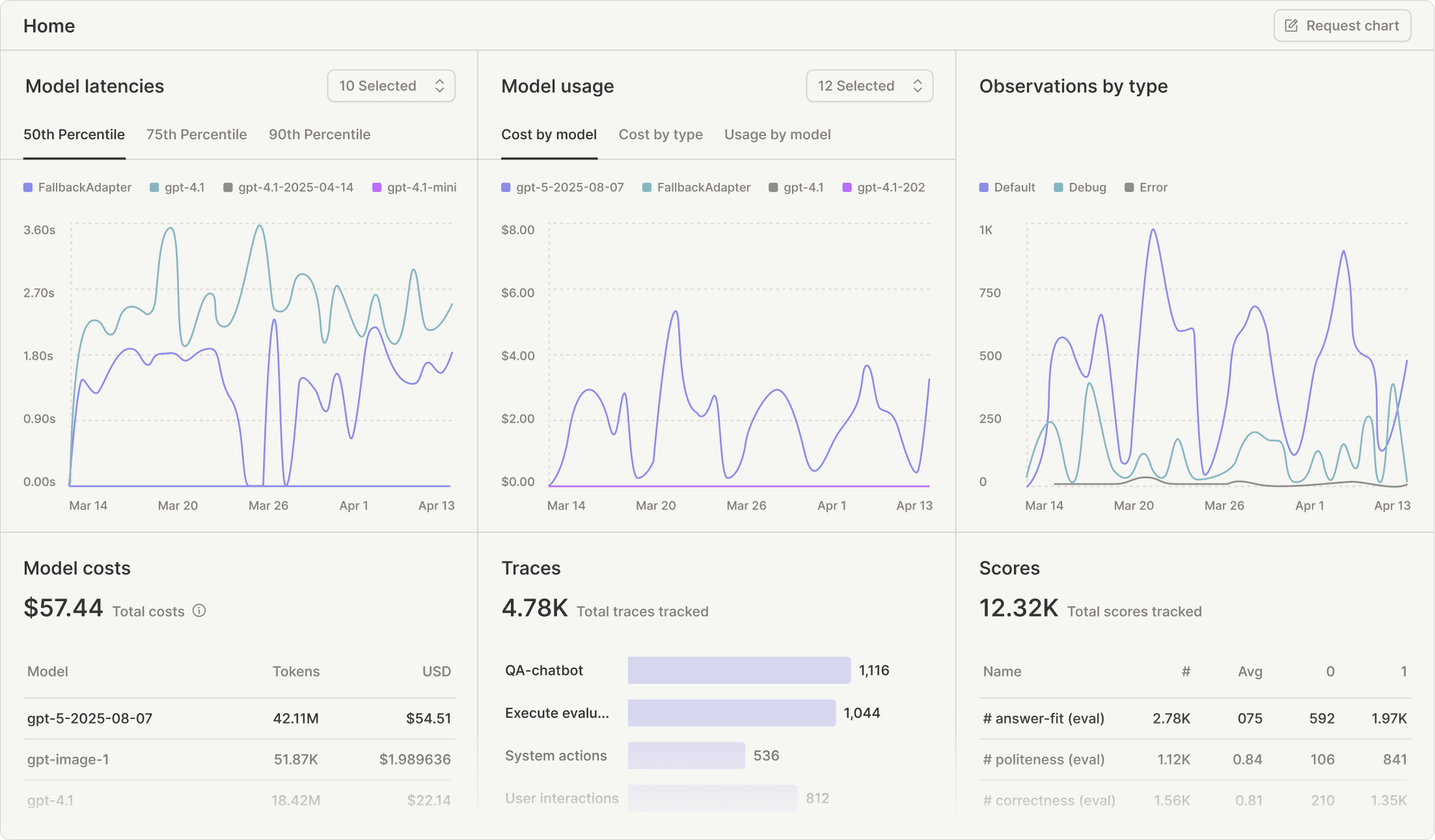The image size is (1435, 840).
Task: Toggle the FallbackAdapter latency legend series
Action: tap(77, 187)
